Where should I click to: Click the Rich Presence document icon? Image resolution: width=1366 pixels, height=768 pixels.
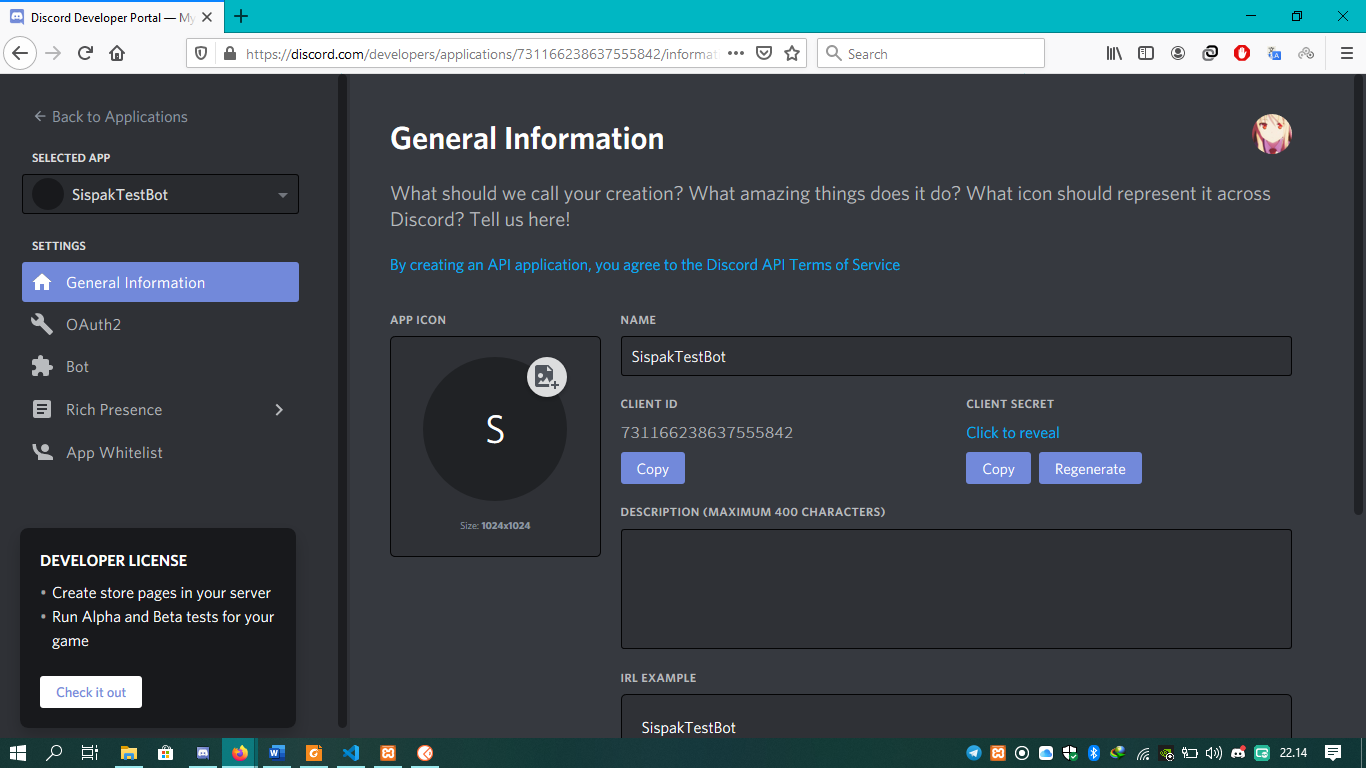pos(42,410)
